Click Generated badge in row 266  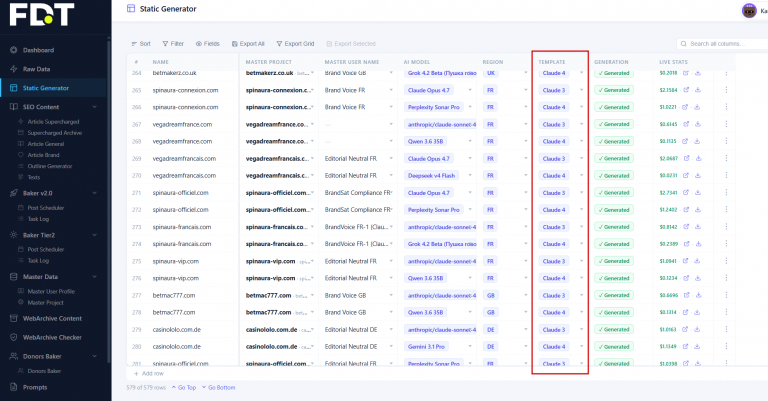pyautogui.click(x=614, y=107)
